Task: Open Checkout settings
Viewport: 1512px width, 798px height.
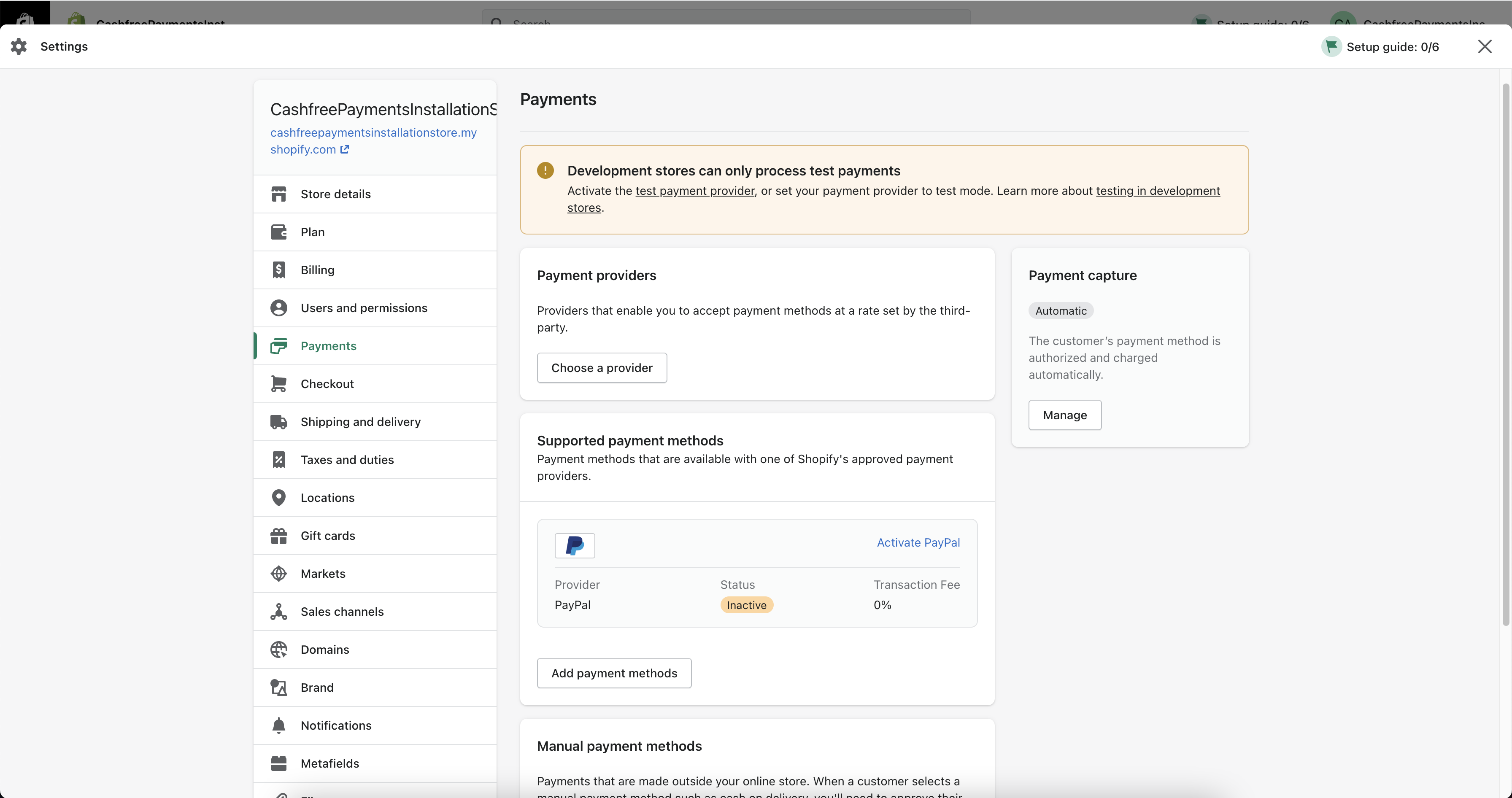Action: click(375, 384)
